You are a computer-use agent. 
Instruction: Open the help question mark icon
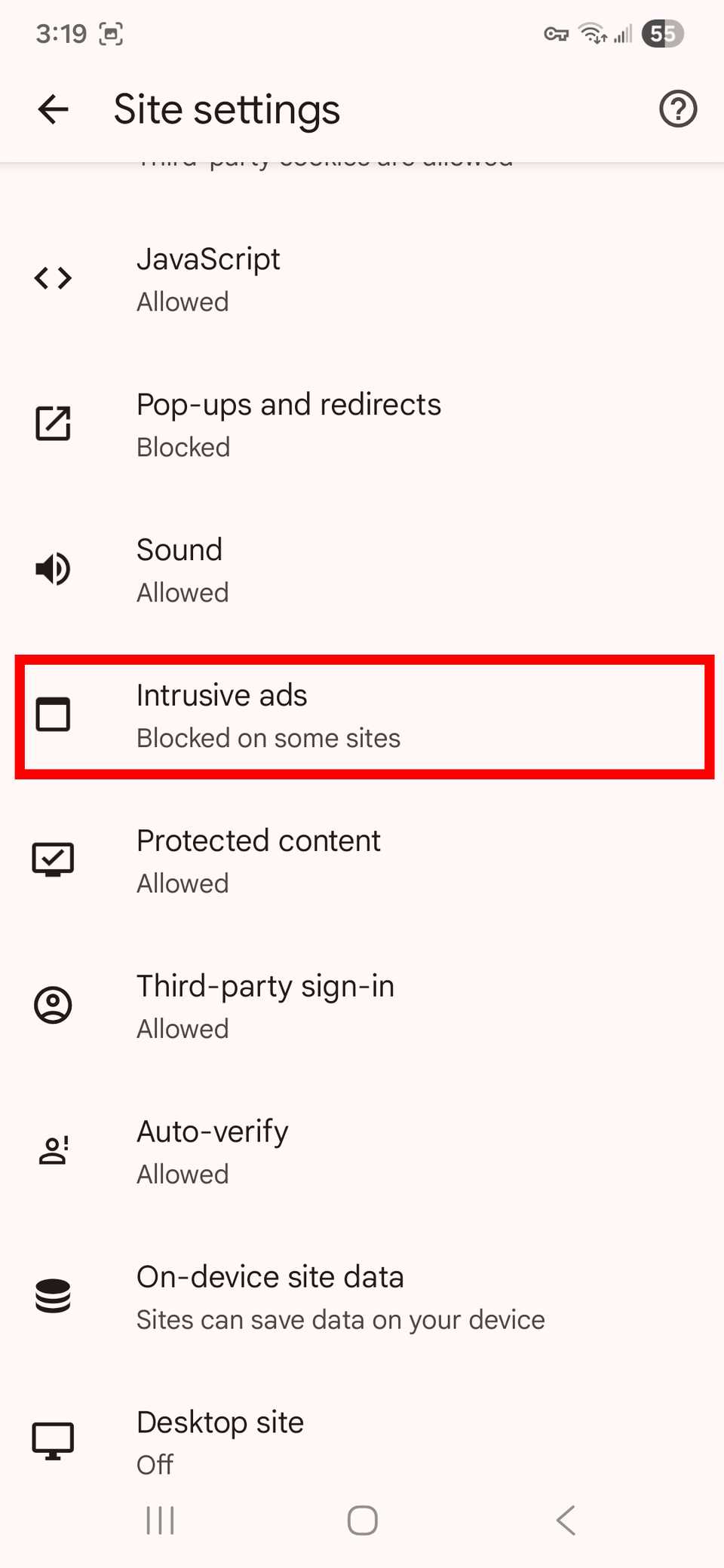tap(677, 109)
